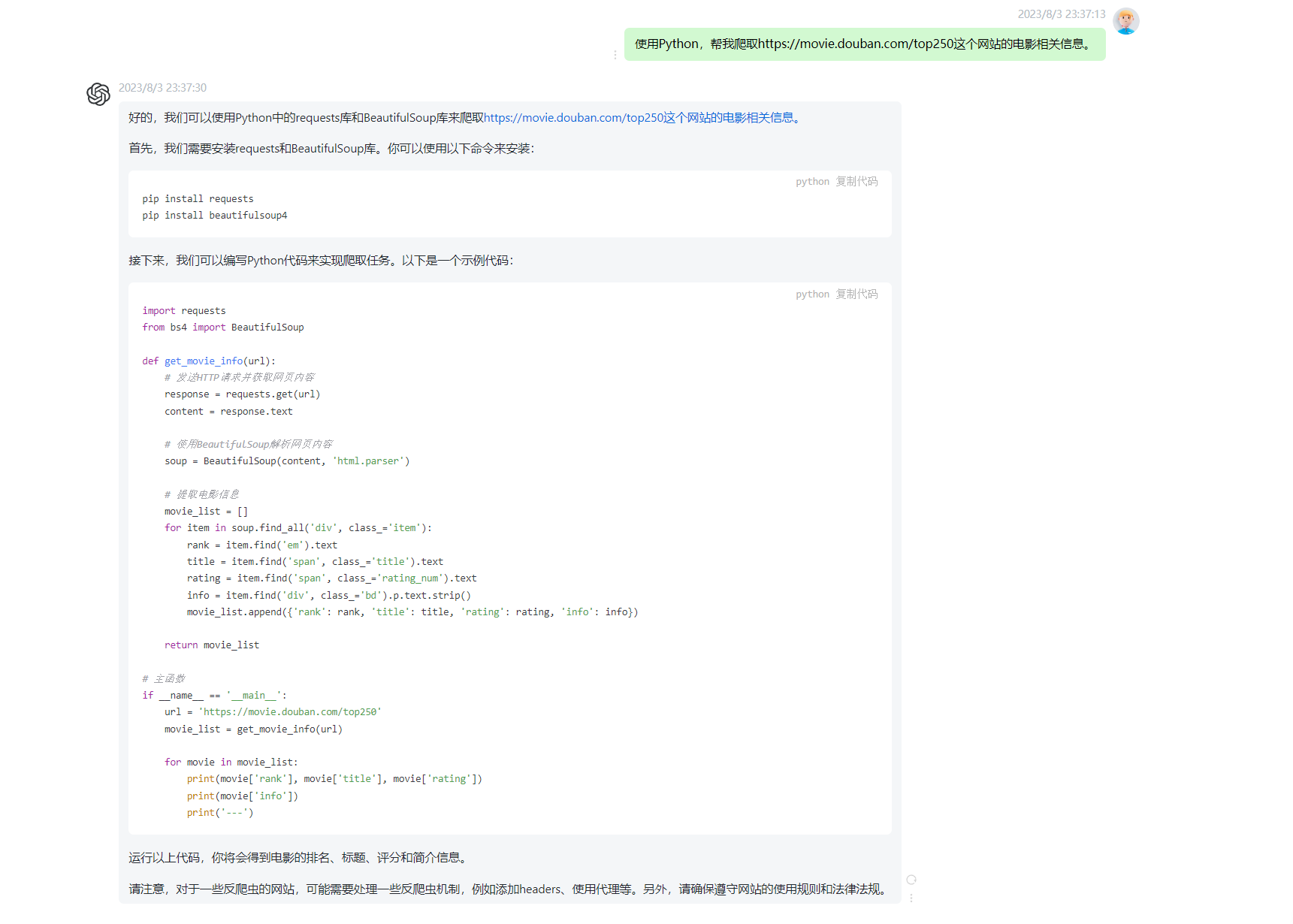The width and height of the screenshot is (1293, 924).
Task: Copy the pip install code block with 复制代码
Action: click(856, 181)
